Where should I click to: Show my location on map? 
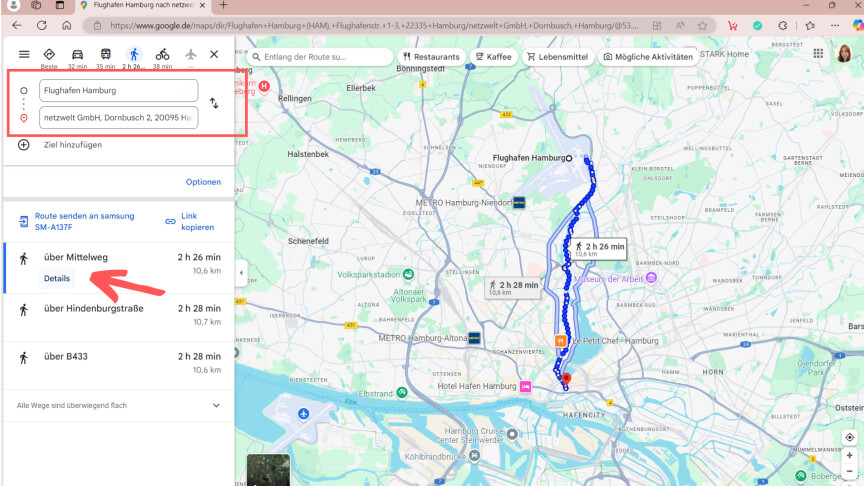[850, 438]
